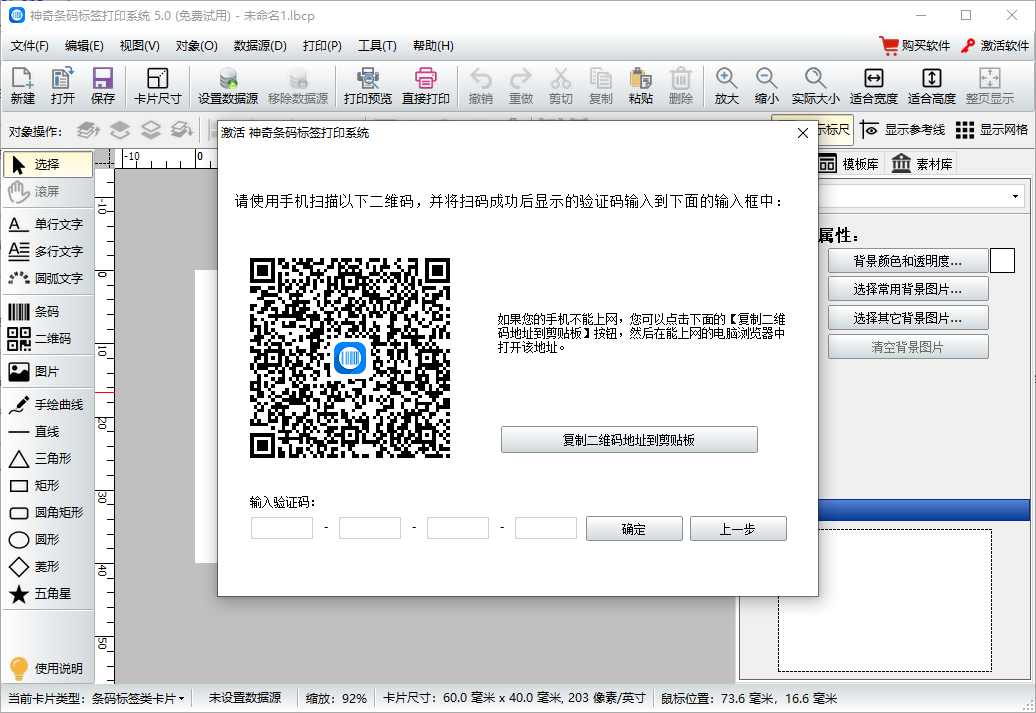Draw a 矩形 rectangle shape
This screenshot has width=1036, height=713.
point(48,486)
